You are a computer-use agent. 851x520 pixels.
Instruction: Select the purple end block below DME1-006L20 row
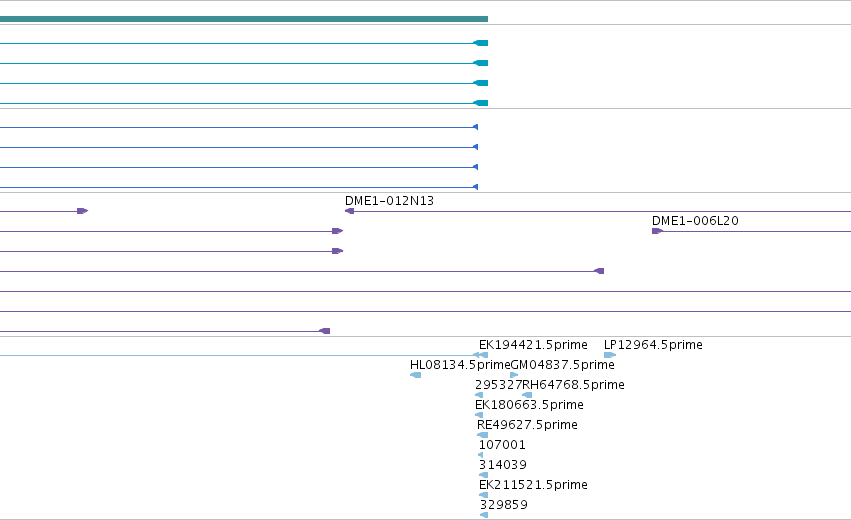point(599,271)
